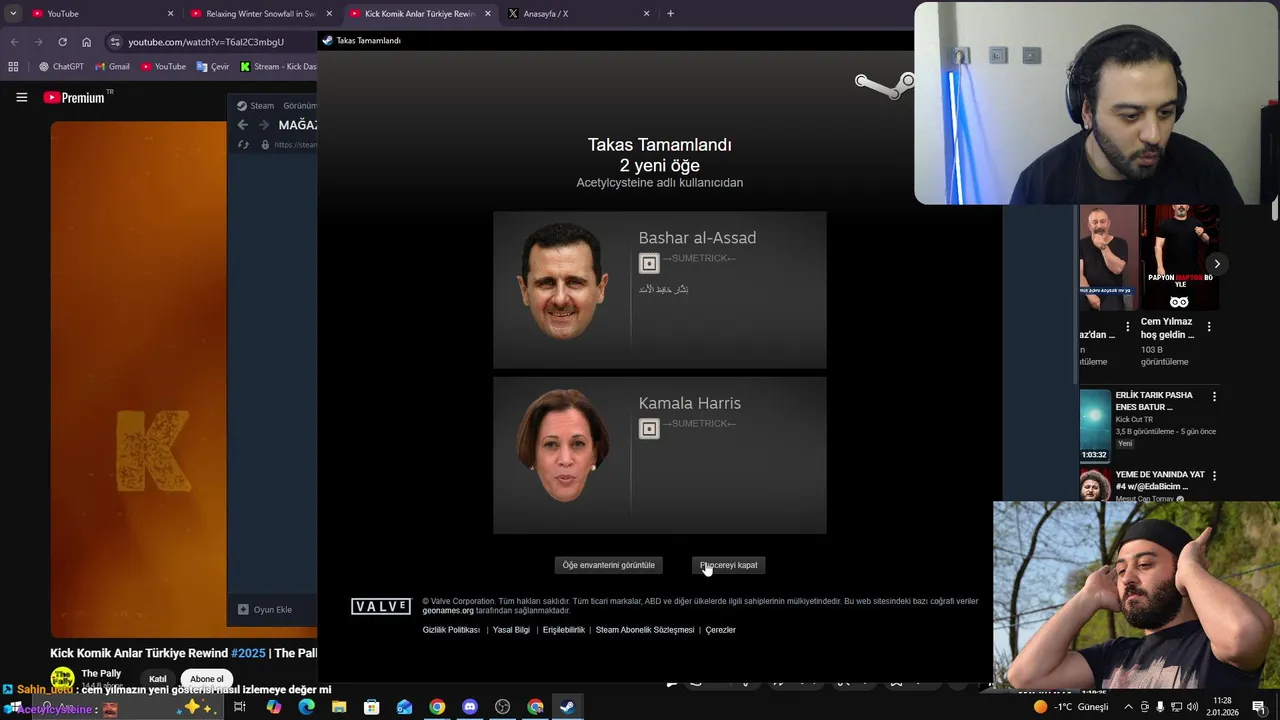
Task: Close the first 'YouTube' tab
Action: point(170,14)
